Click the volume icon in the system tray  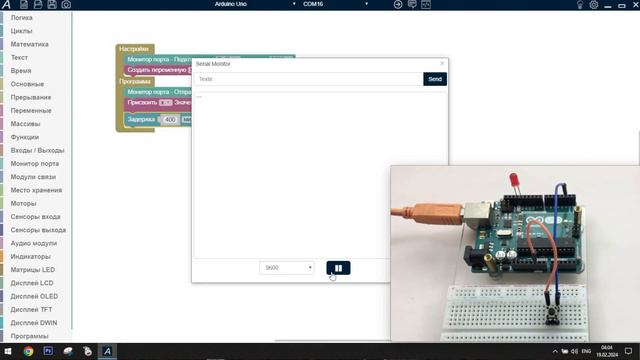click(x=574, y=351)
